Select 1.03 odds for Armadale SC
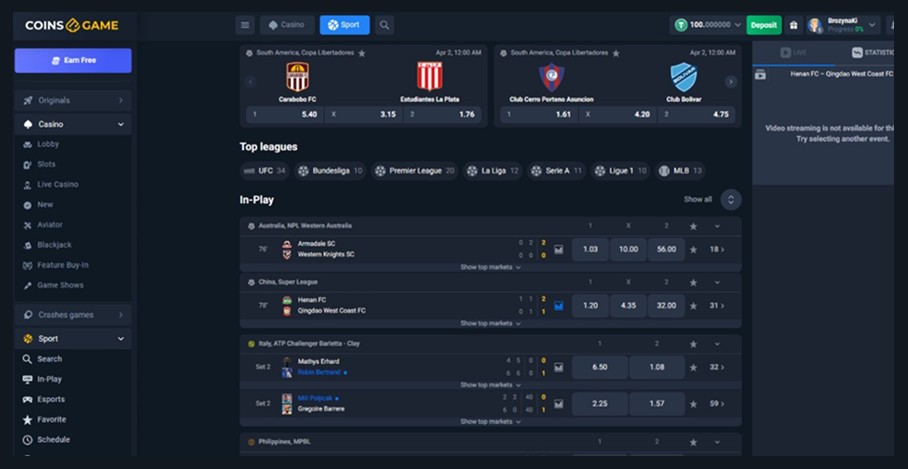 coord(590,250)
